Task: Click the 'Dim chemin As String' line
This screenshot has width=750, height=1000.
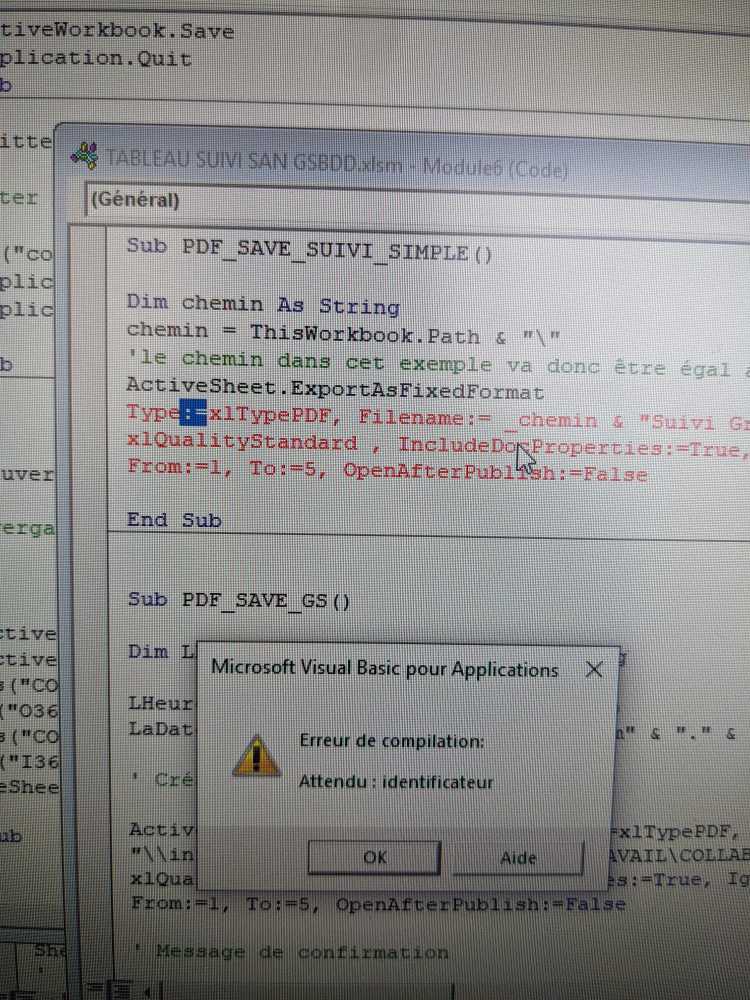Action: pos(263,305)
